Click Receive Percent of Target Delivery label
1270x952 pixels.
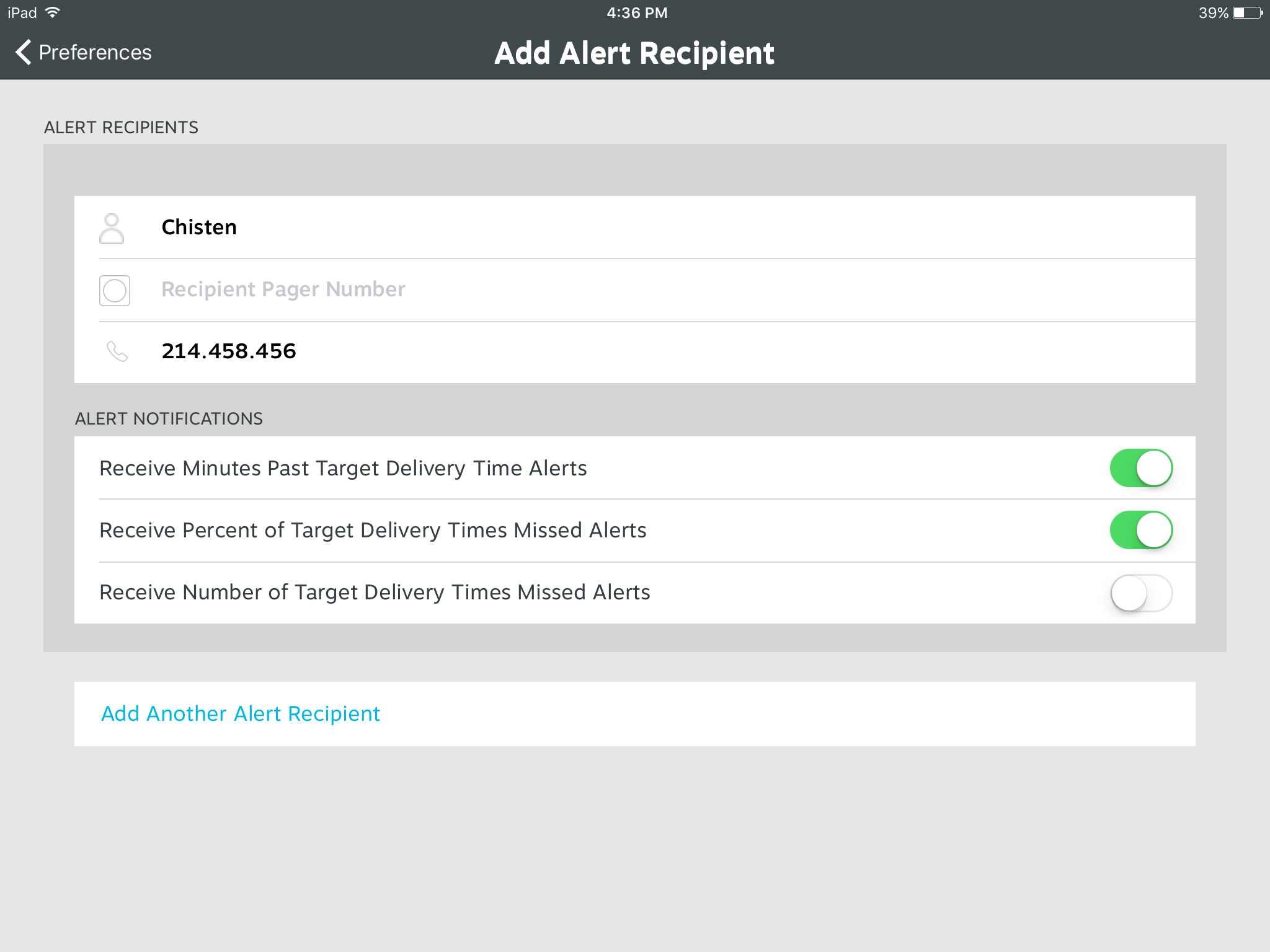click(x=373, y=531)
